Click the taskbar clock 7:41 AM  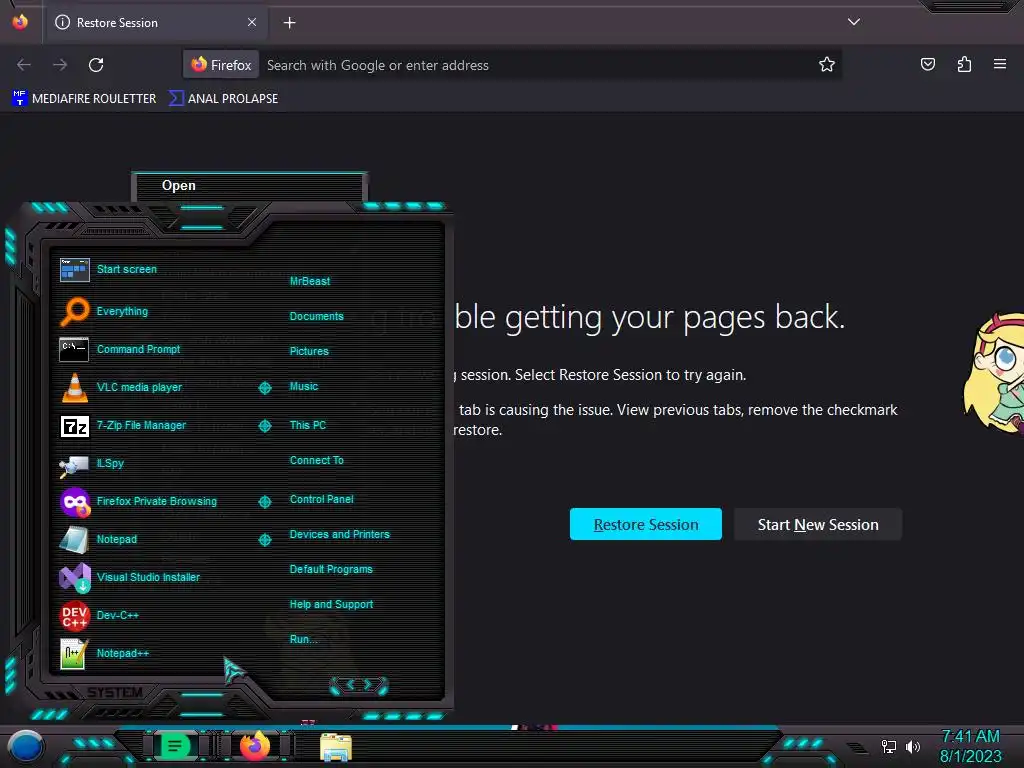(970, 737)
